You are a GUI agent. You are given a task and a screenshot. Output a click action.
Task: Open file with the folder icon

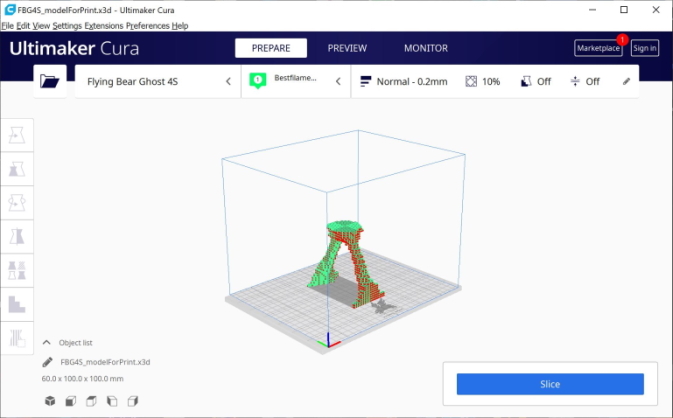tap(50, 81)
